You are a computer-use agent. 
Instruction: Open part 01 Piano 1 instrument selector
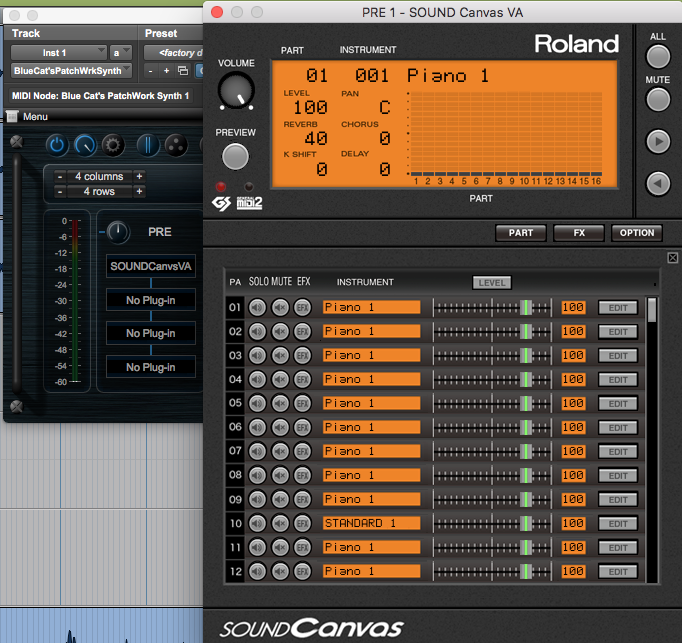[x=371, y=307]
